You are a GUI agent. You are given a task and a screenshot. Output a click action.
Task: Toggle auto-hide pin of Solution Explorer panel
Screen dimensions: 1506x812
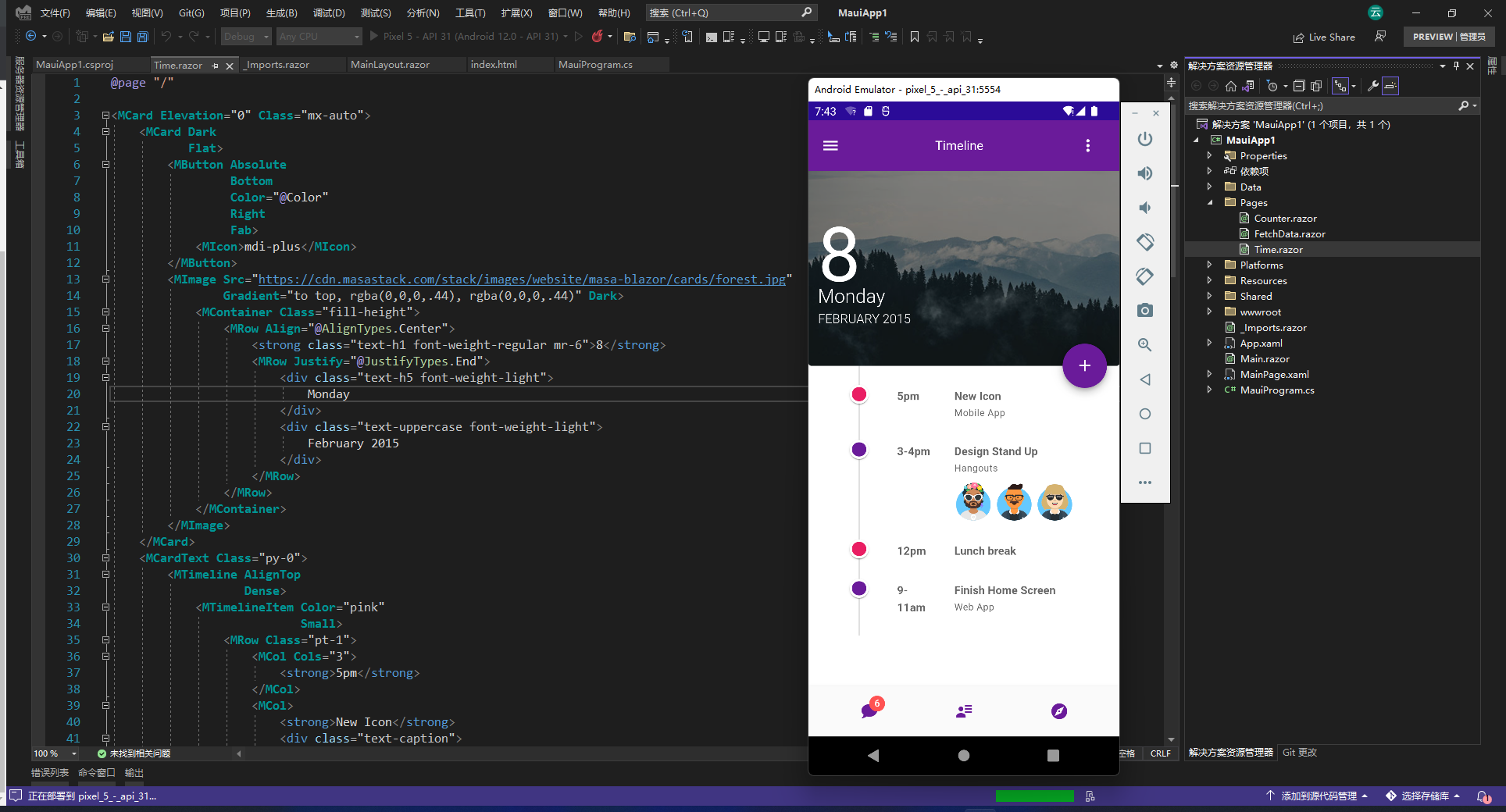(x=1456, y=66)
